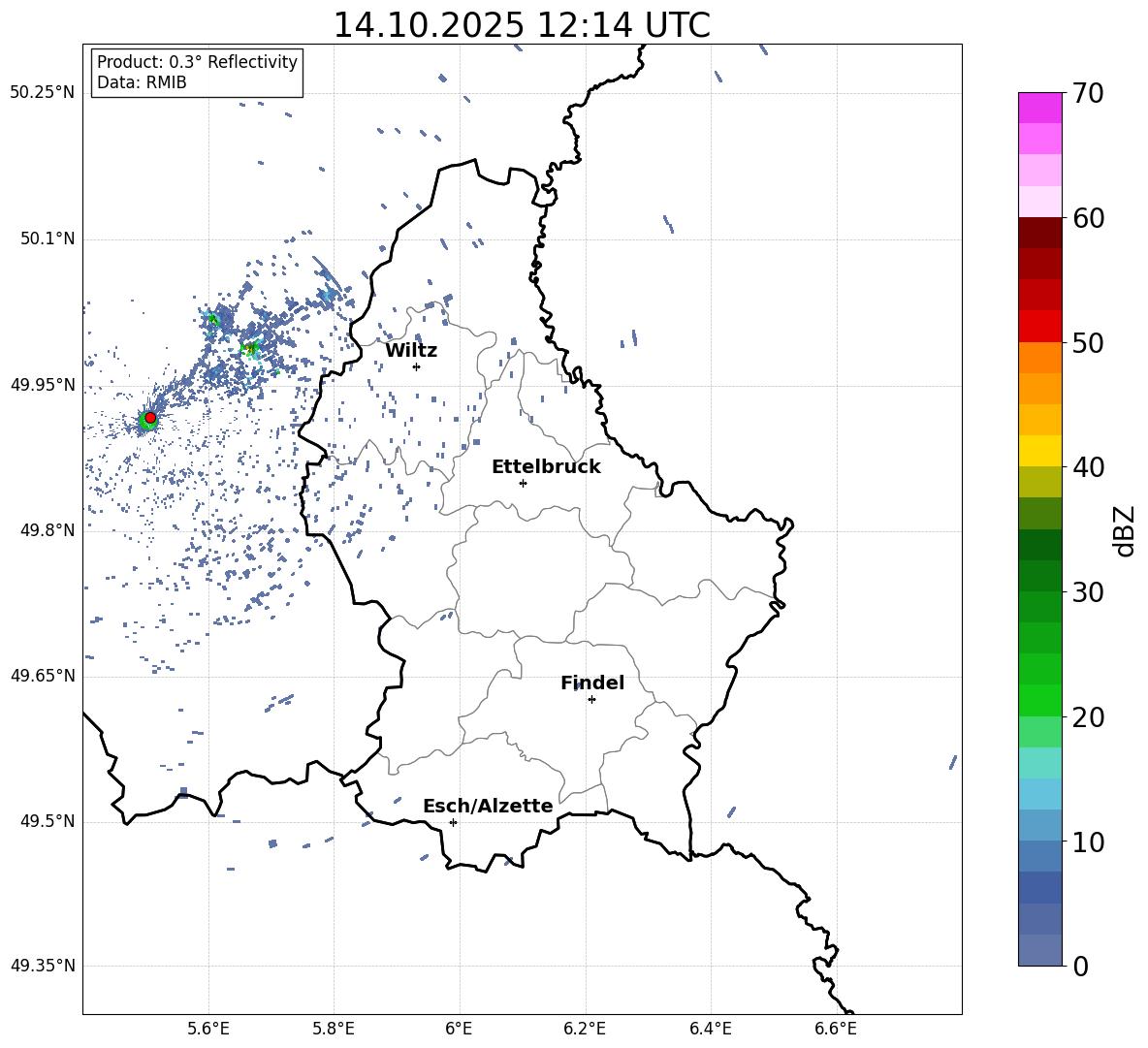Click the red radar site marker
The image size is (1148, 1048).
tap(150, 418)
